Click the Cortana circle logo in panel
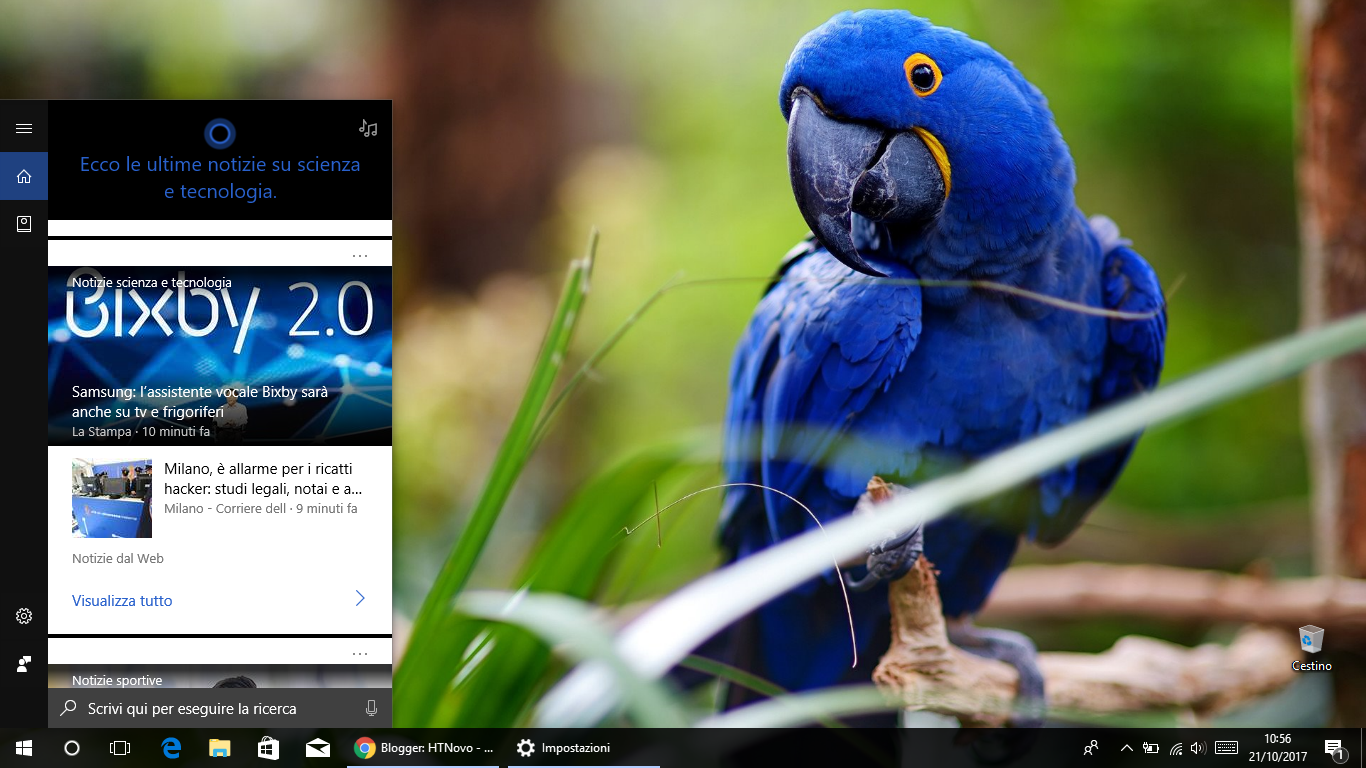Screen dimensions: 1366x768 coord(220,133)
